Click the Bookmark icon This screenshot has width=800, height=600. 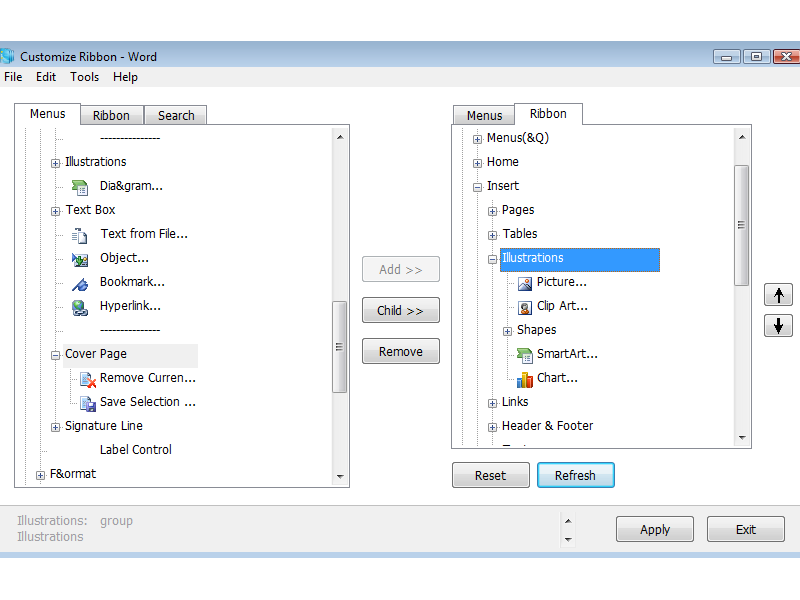81,282
